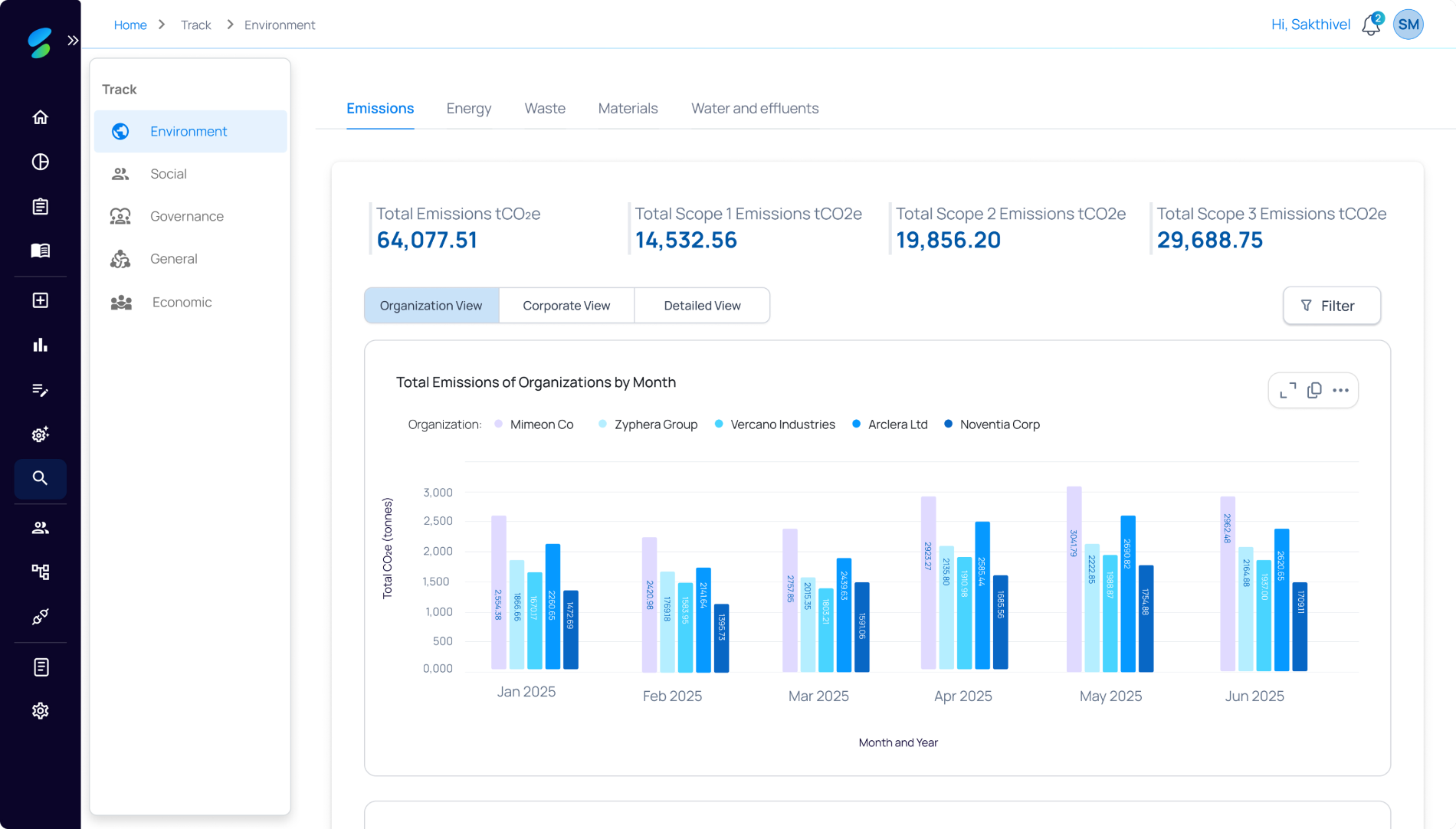Open the Filter options

click(1331, 306)
